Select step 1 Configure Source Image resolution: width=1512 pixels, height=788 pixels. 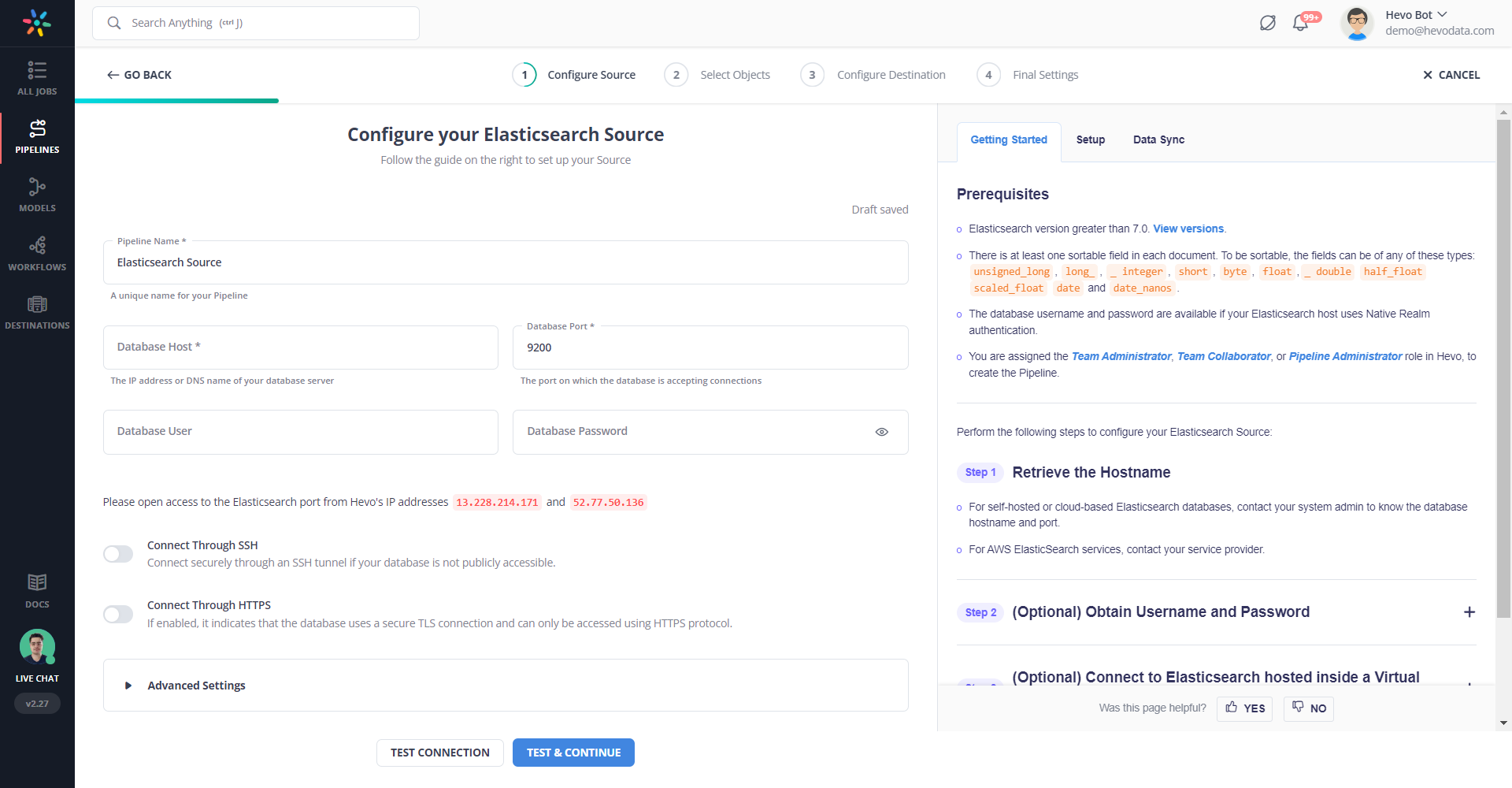click(x=574, y=75)
